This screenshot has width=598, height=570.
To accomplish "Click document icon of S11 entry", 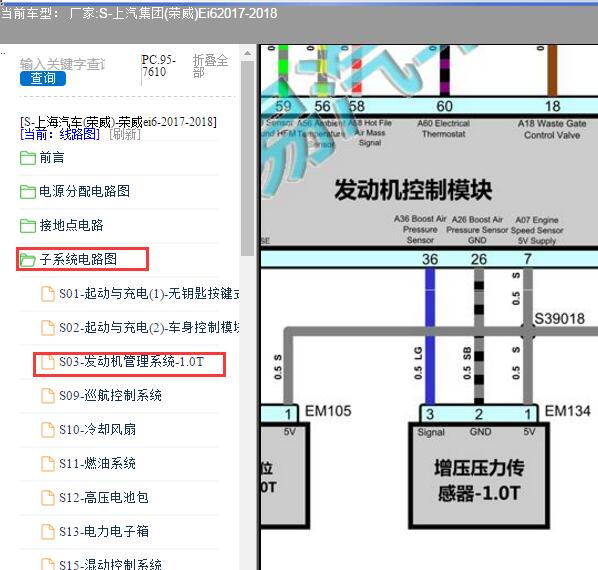I will [x=48, y=463].
